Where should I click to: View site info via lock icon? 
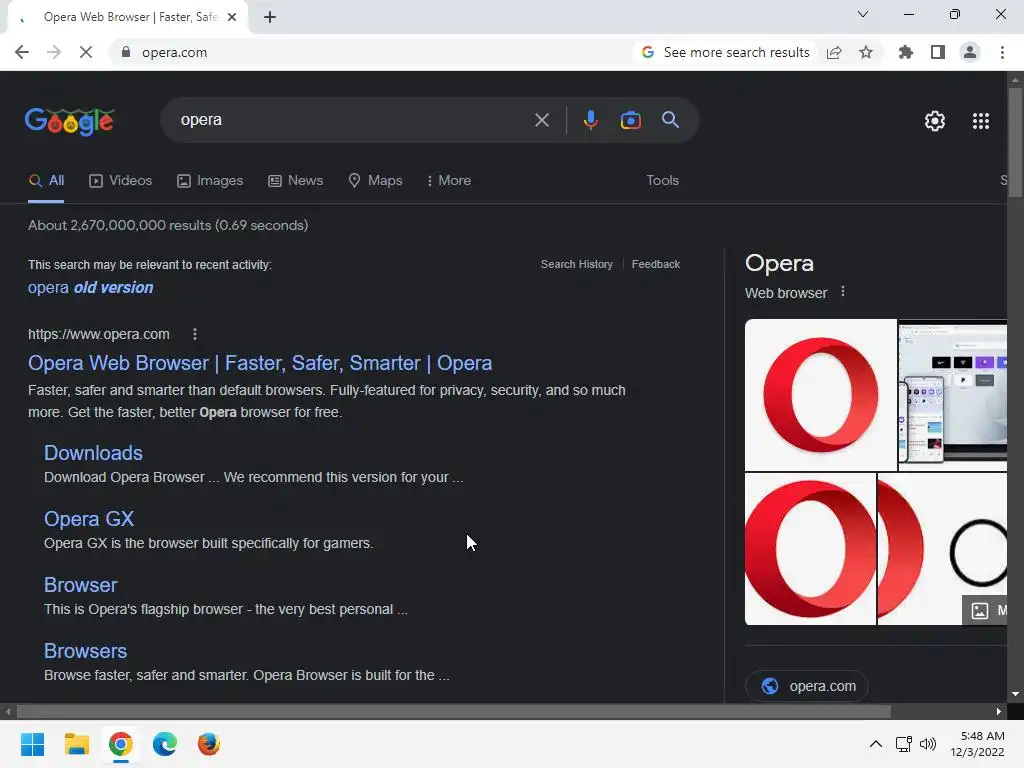(x=126, y=52)
